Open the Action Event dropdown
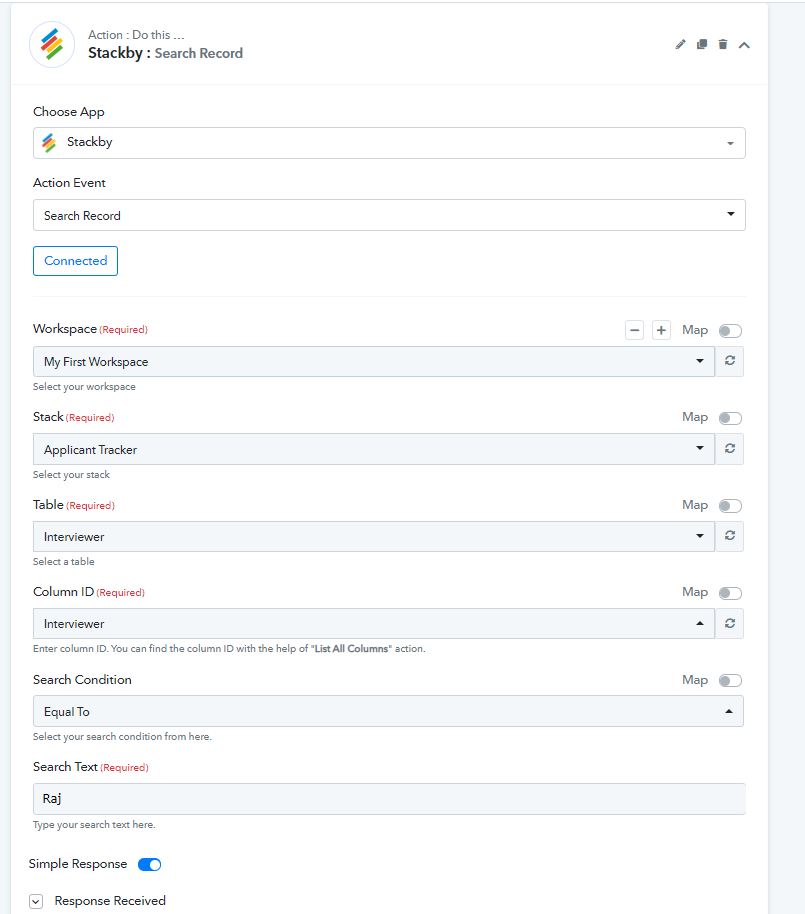Image resolution: width=805 pixels, height=914 pixels. 389,215
